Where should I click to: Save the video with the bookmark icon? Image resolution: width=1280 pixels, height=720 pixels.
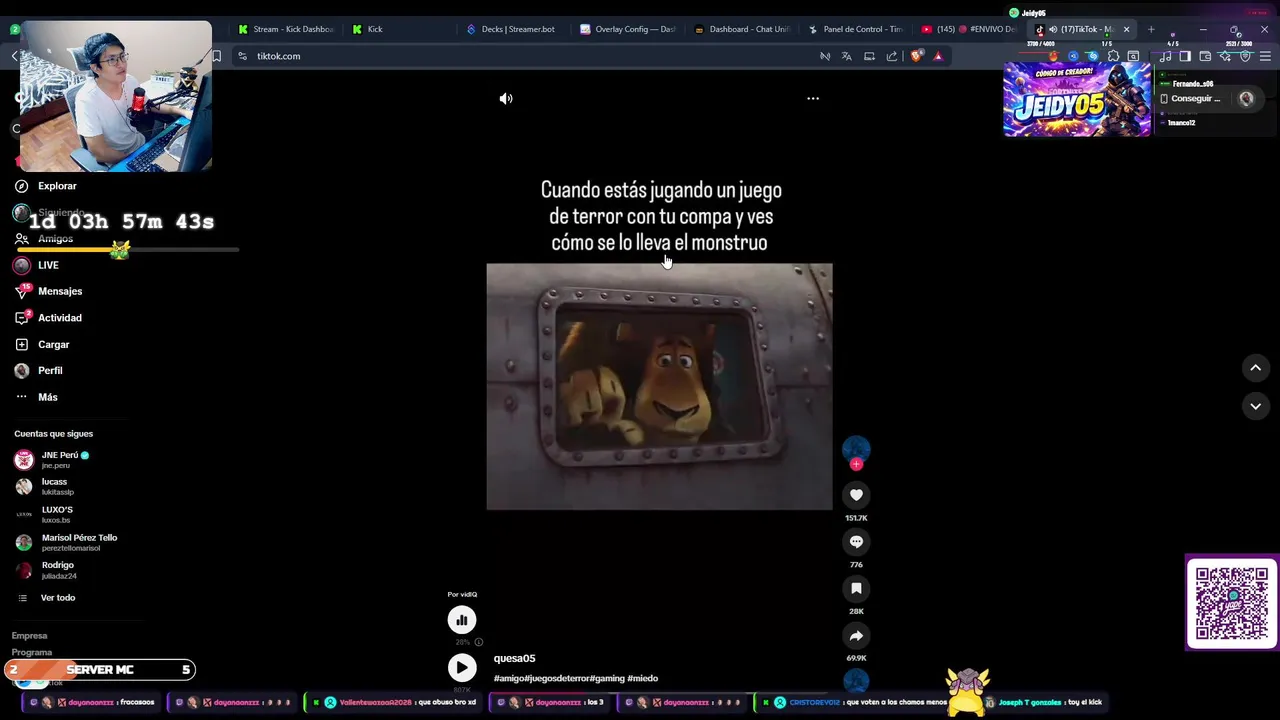click(856, 589)
